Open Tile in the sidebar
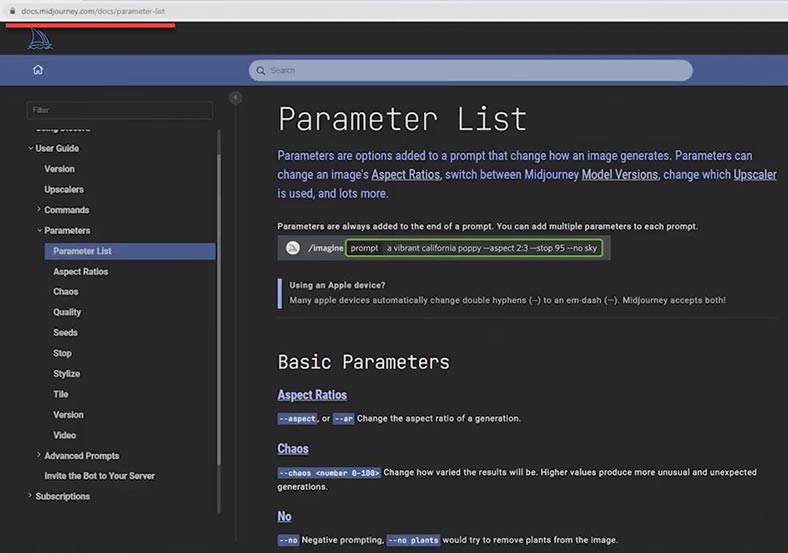This screenshot has height=553, width=788. [60, 394]
